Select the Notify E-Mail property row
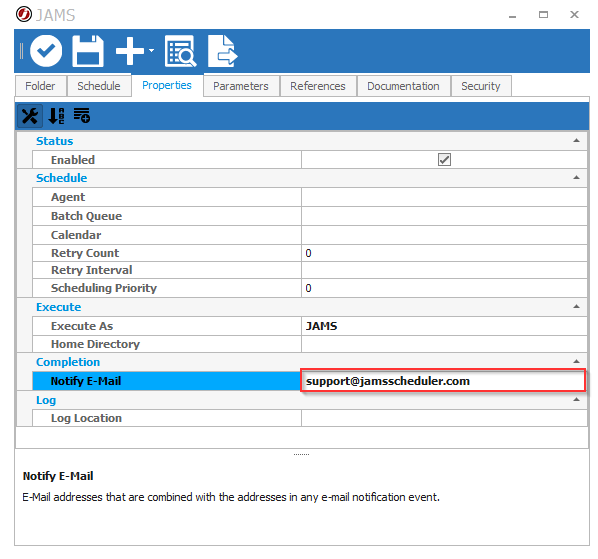This screenshot has width=598, height=559. 166,381
